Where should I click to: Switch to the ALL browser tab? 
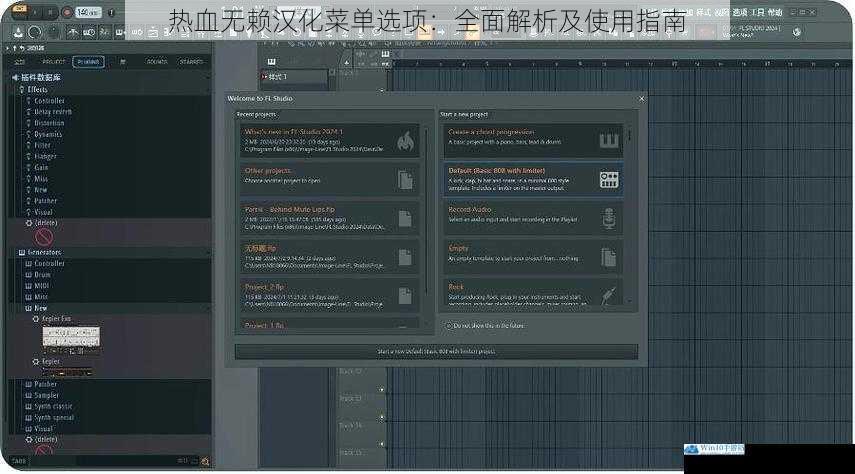tap(20, 62)
